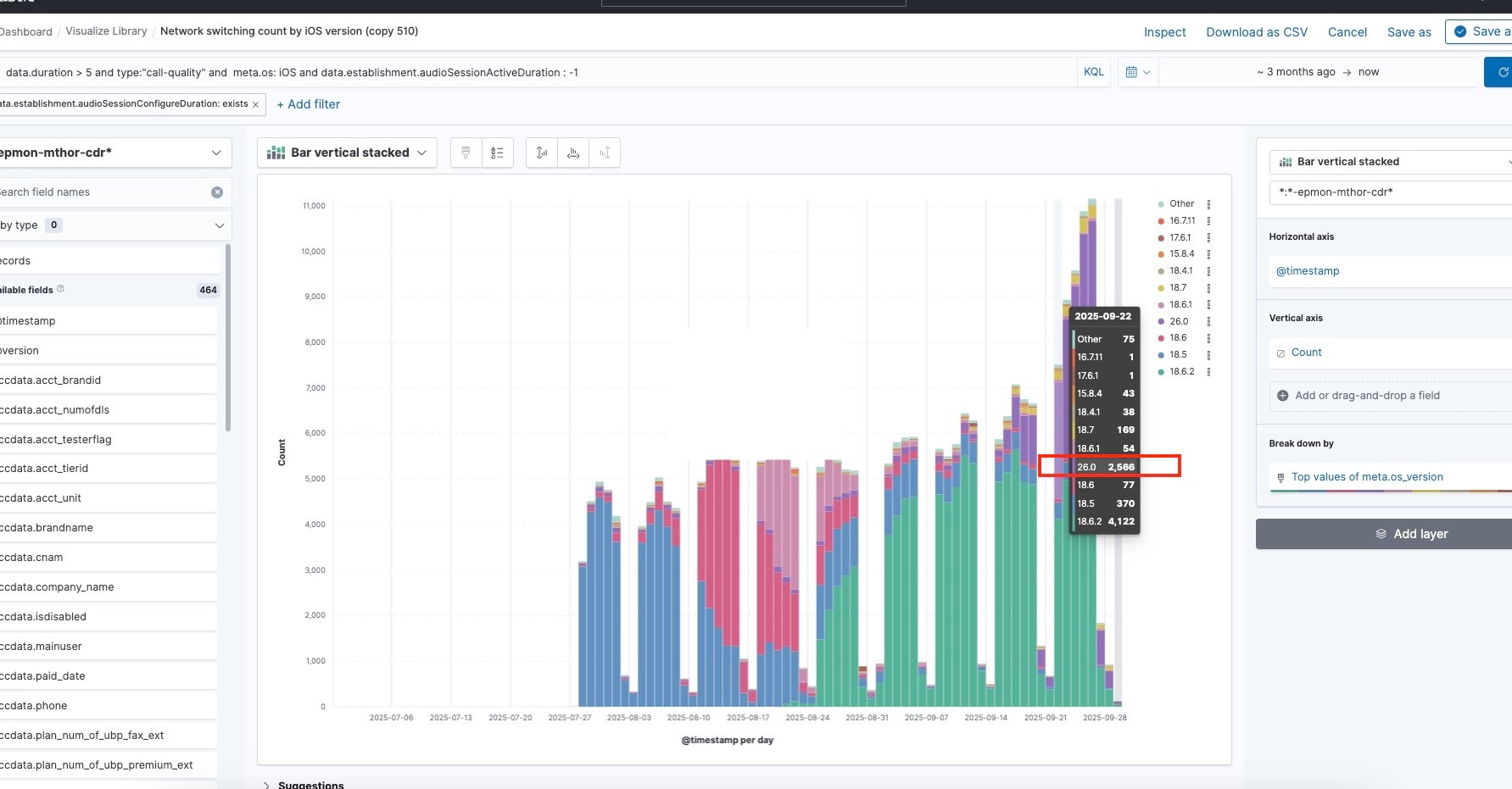Click the color palette bar under meta.os_version
Image resolution: width=1512 pixels, height=789 pixels.
[x=1391, y=491]
